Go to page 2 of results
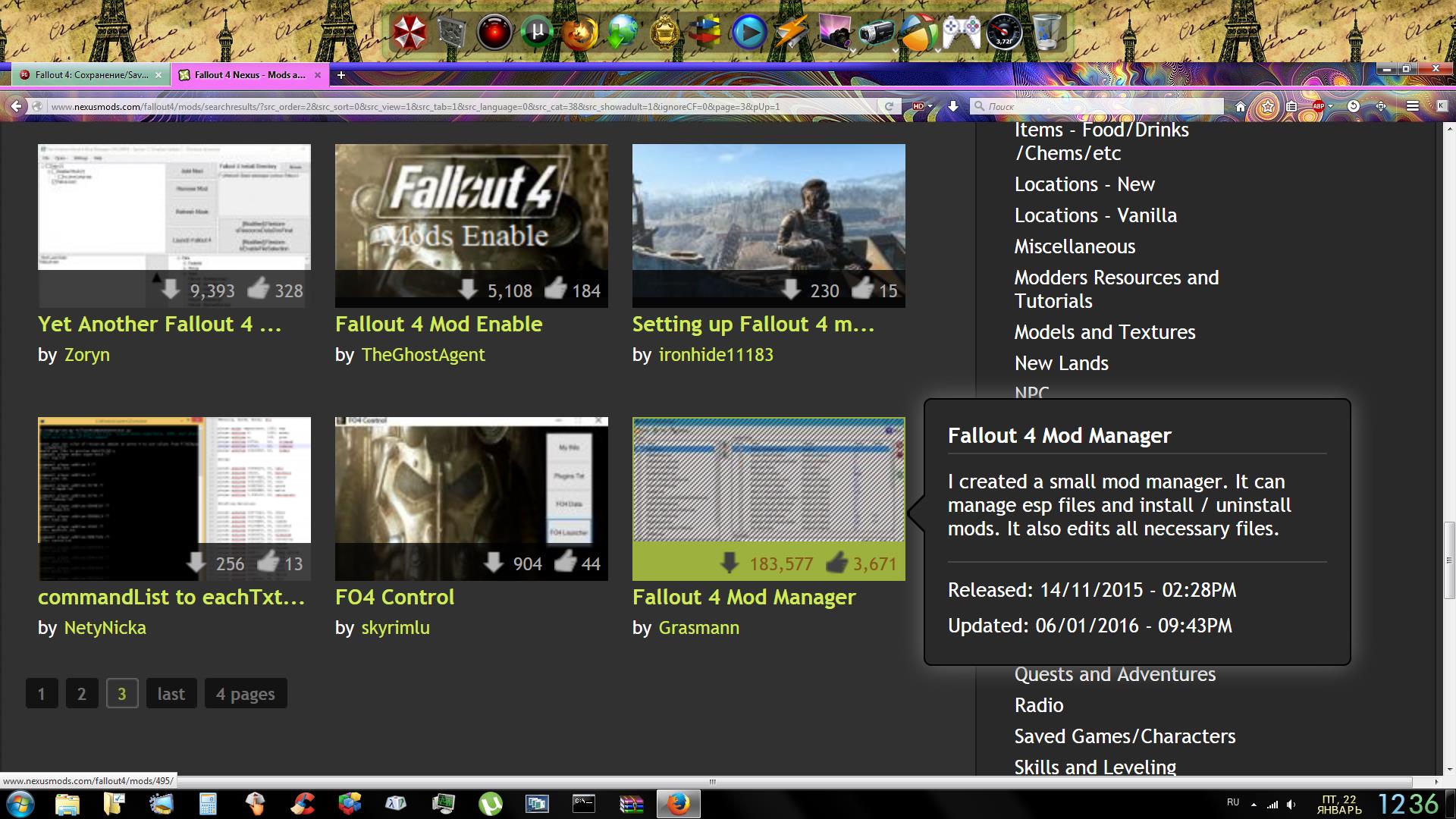This screenshot has height=819, width=1456. pyautogui.click(x=82, y=693)
